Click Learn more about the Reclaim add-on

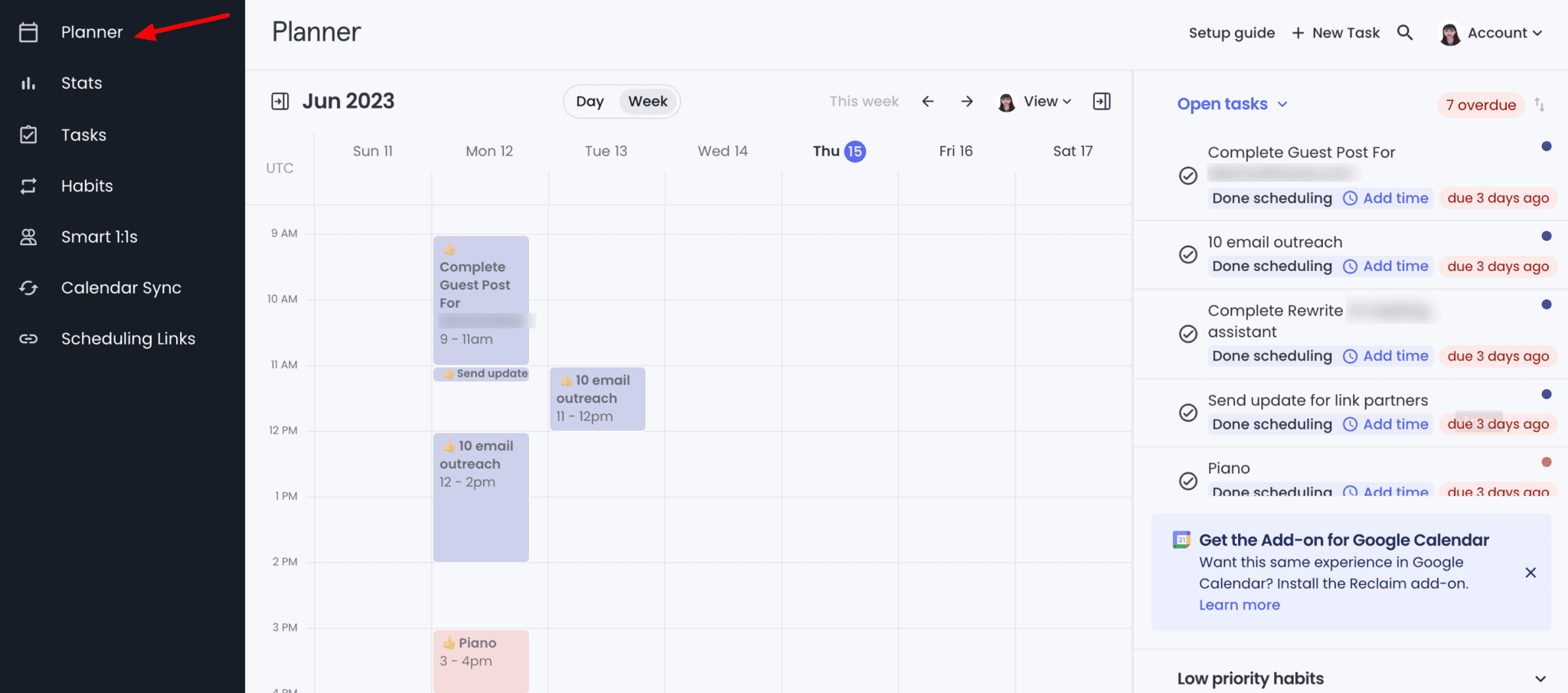tap(1239, 604)
